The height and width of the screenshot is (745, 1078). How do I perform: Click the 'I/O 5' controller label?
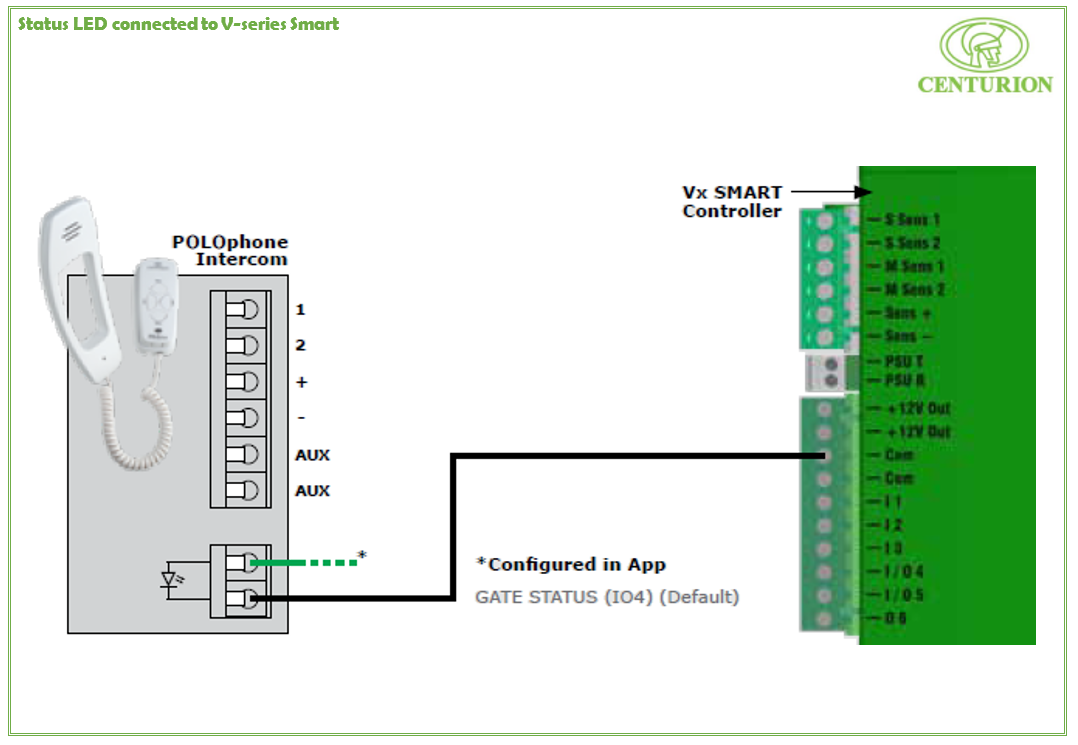[x=903, y=595]
